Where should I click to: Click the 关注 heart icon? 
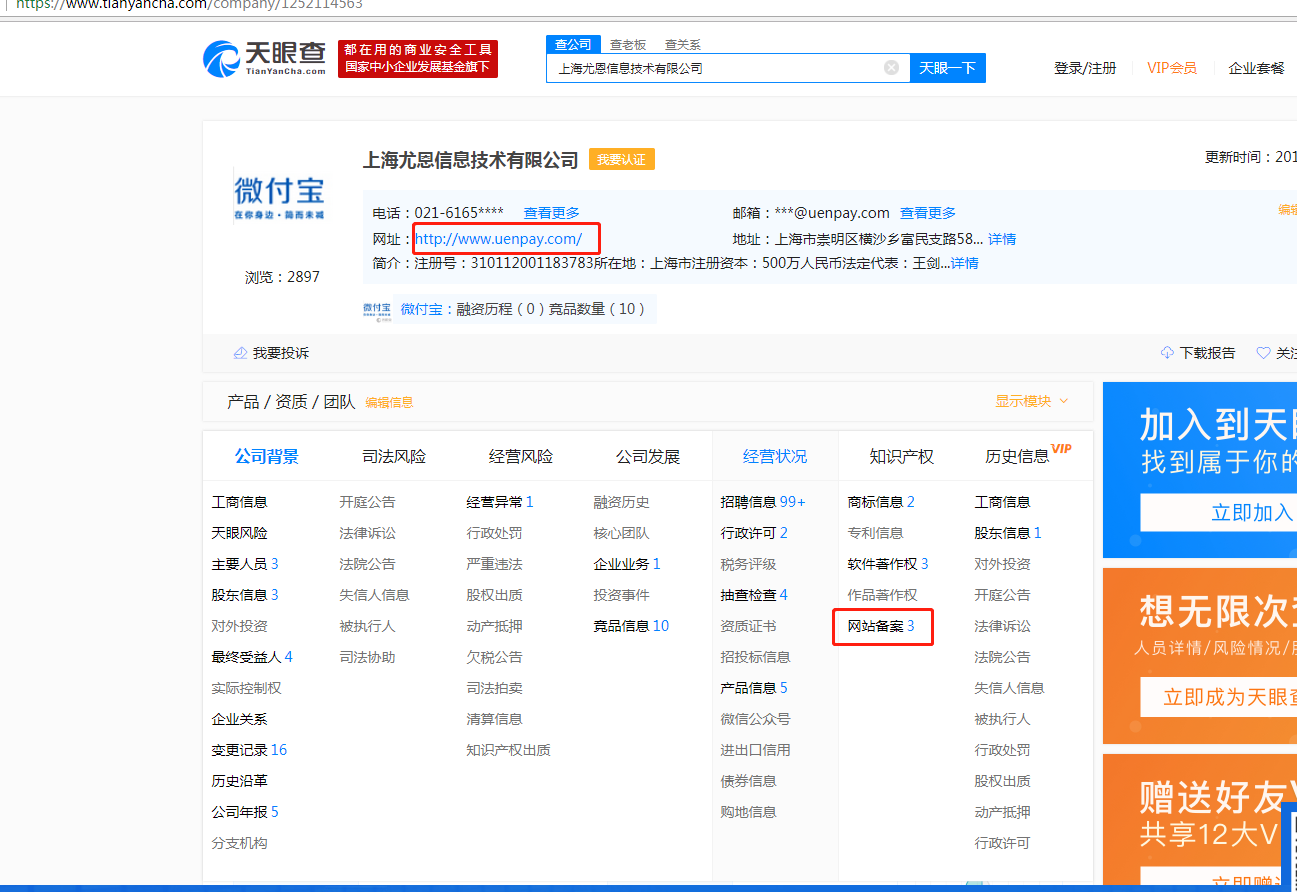(1264, 353)
